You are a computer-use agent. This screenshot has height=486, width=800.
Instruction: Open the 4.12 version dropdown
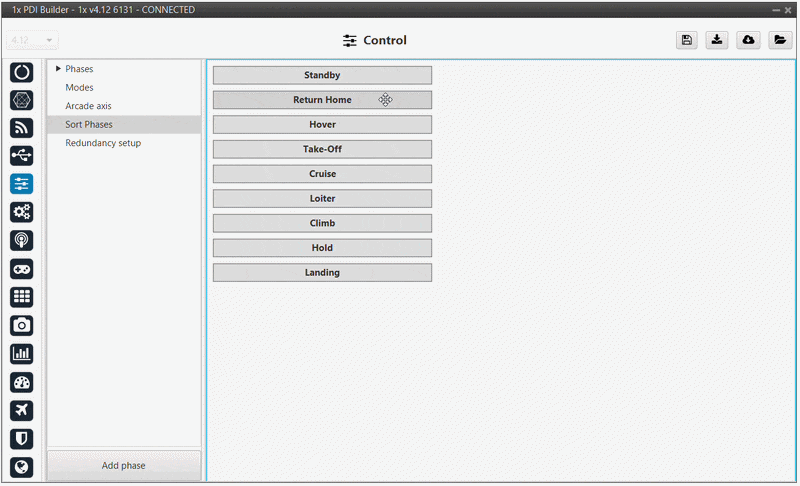33,41
